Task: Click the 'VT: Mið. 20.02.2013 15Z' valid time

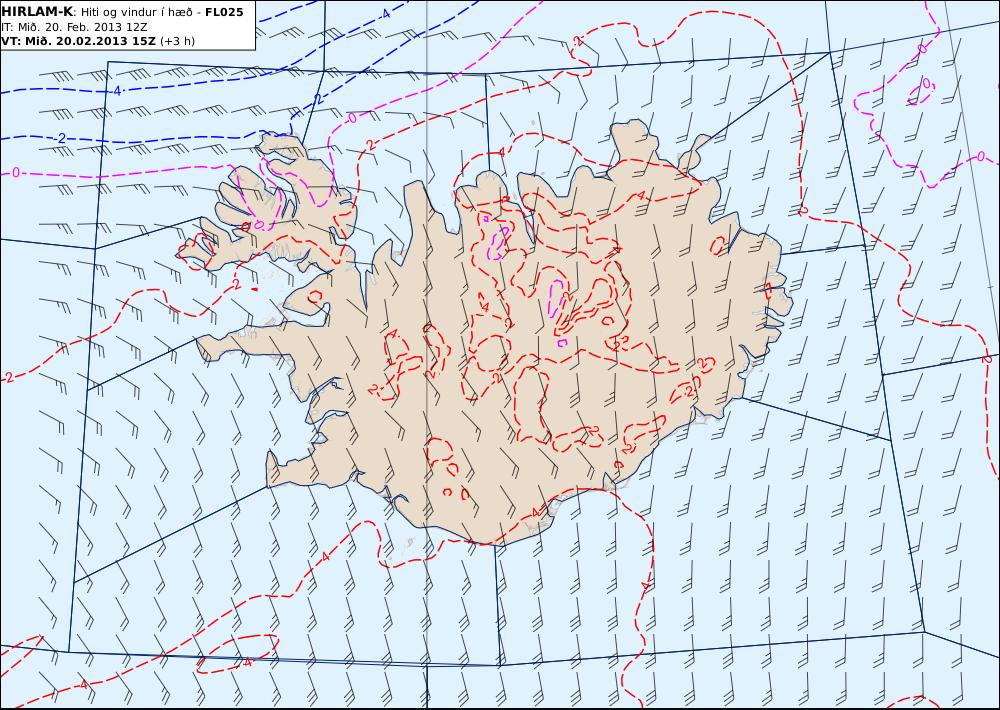Action: pyautogui.click(x=78, y=41)
